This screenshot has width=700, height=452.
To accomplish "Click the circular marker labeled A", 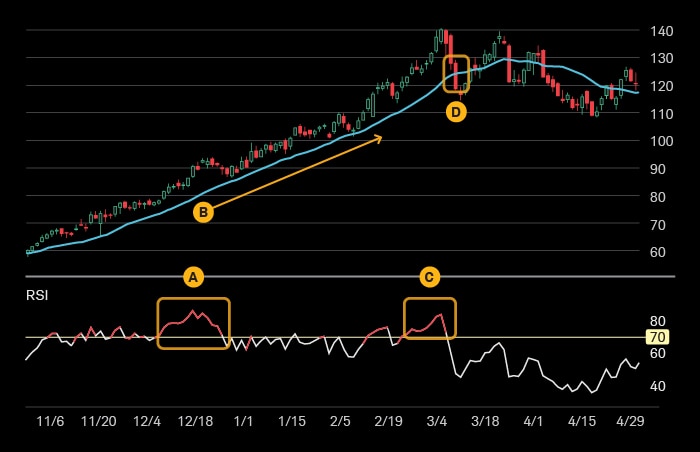I will (x=193, y=276).
